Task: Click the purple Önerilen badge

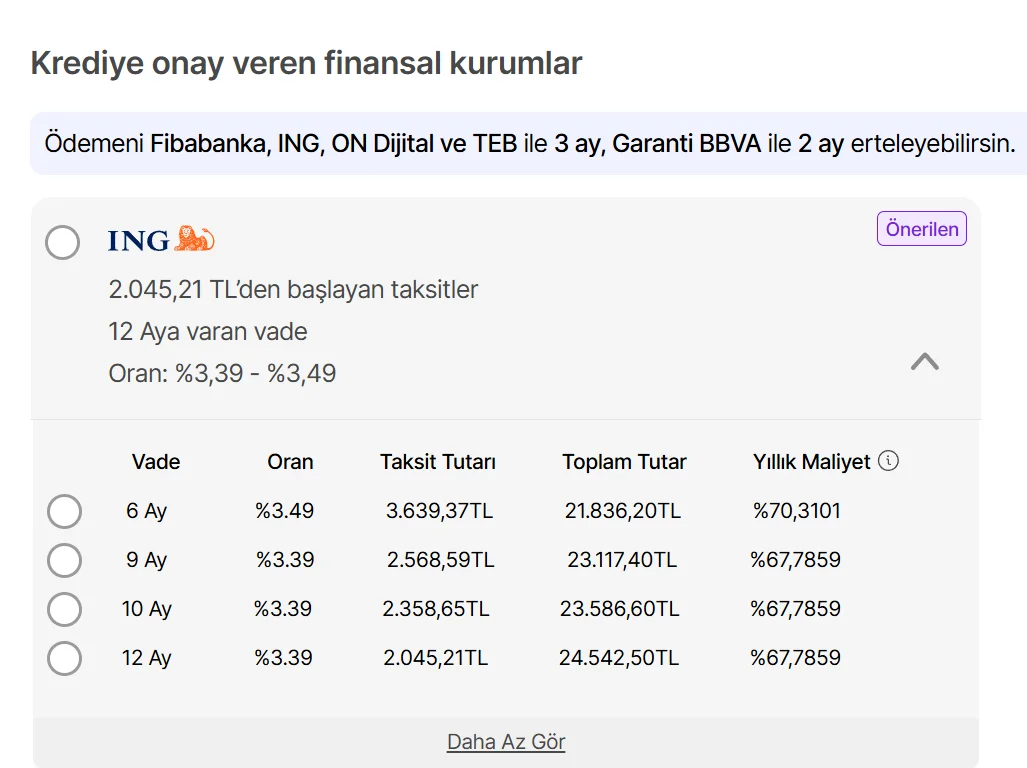Action: (x=922, y=229)
